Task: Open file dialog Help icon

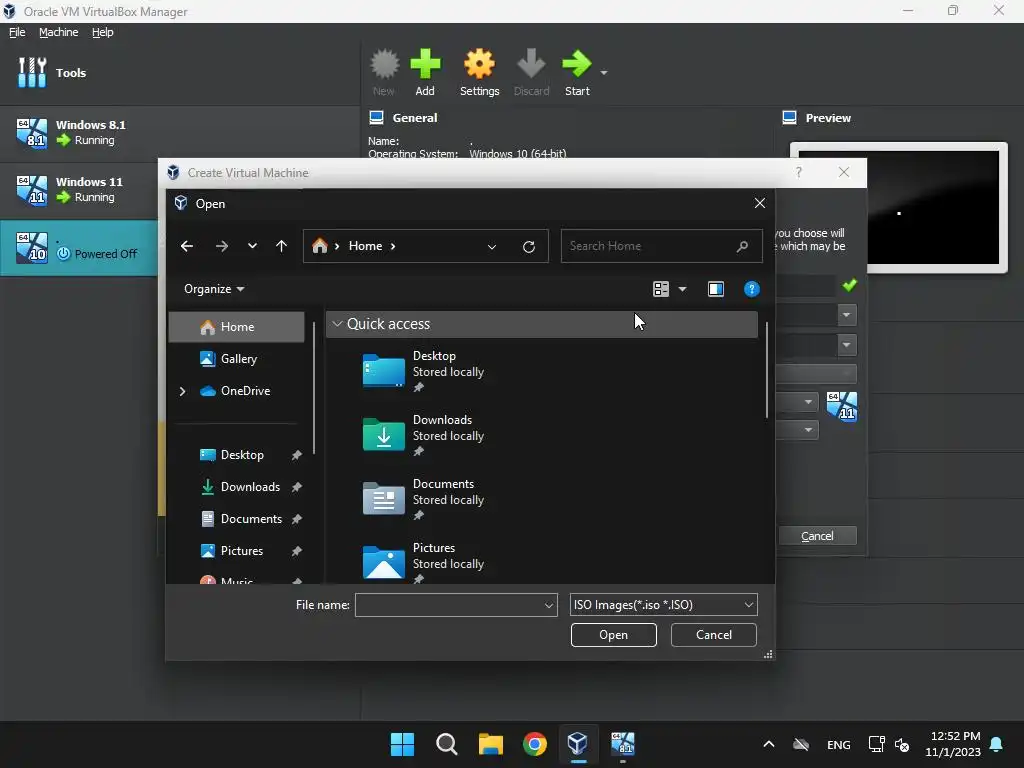Action: pyautogui.click(x=752, y=289)
